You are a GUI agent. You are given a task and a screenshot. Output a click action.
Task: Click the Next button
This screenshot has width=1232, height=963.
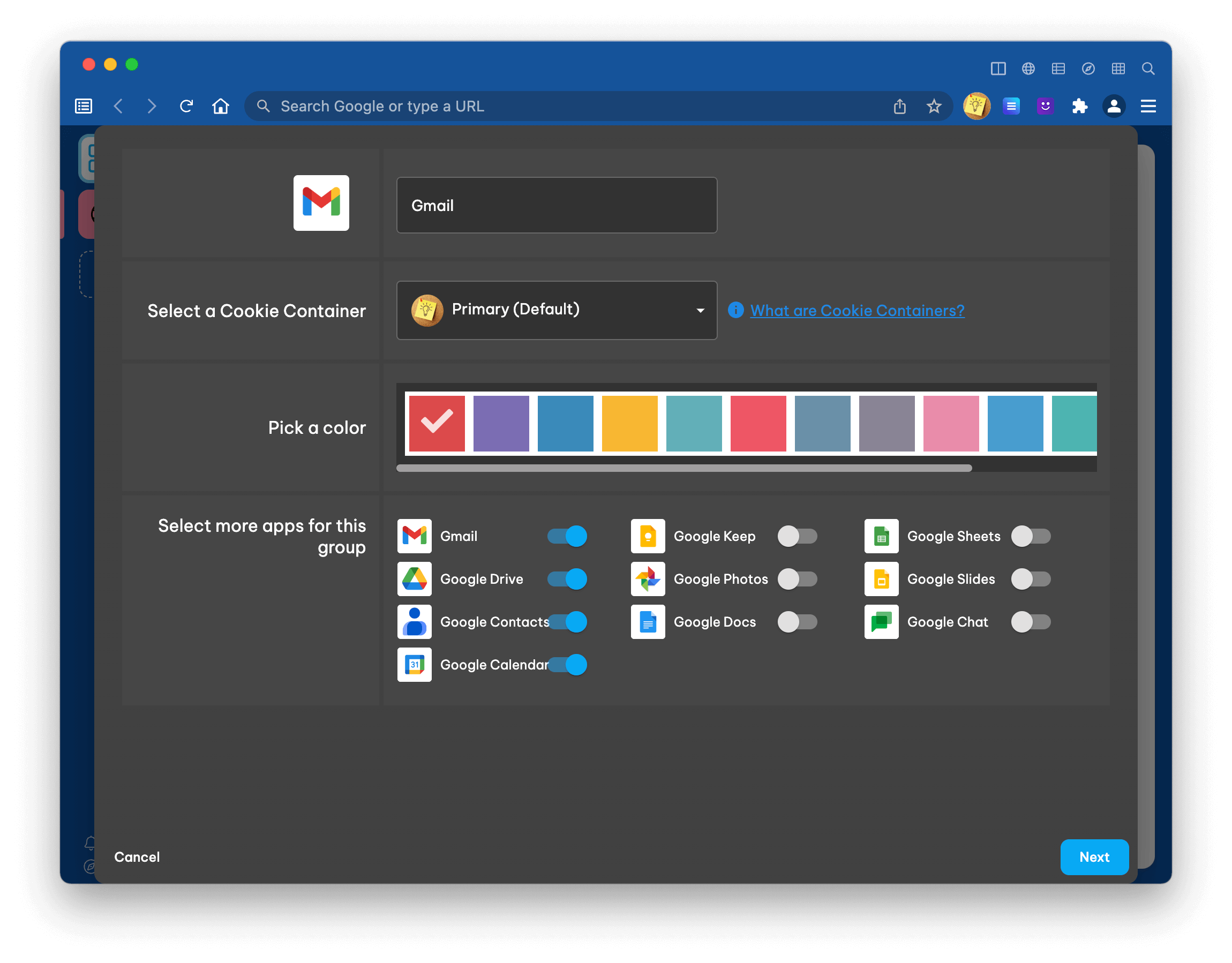[x=1094, y=856]
